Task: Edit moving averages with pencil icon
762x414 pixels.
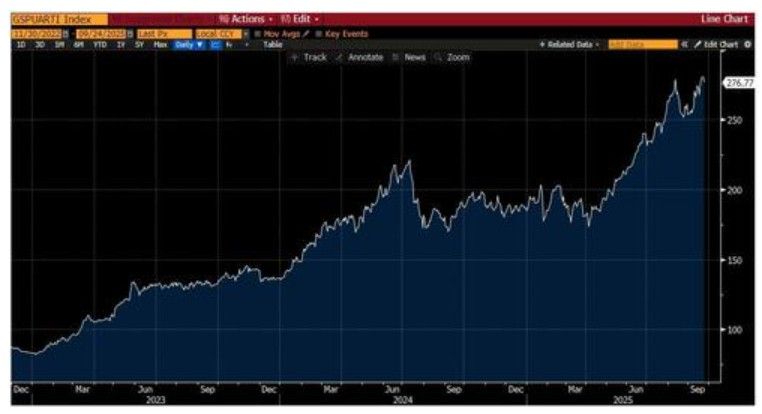Action: tap(306, 34)
